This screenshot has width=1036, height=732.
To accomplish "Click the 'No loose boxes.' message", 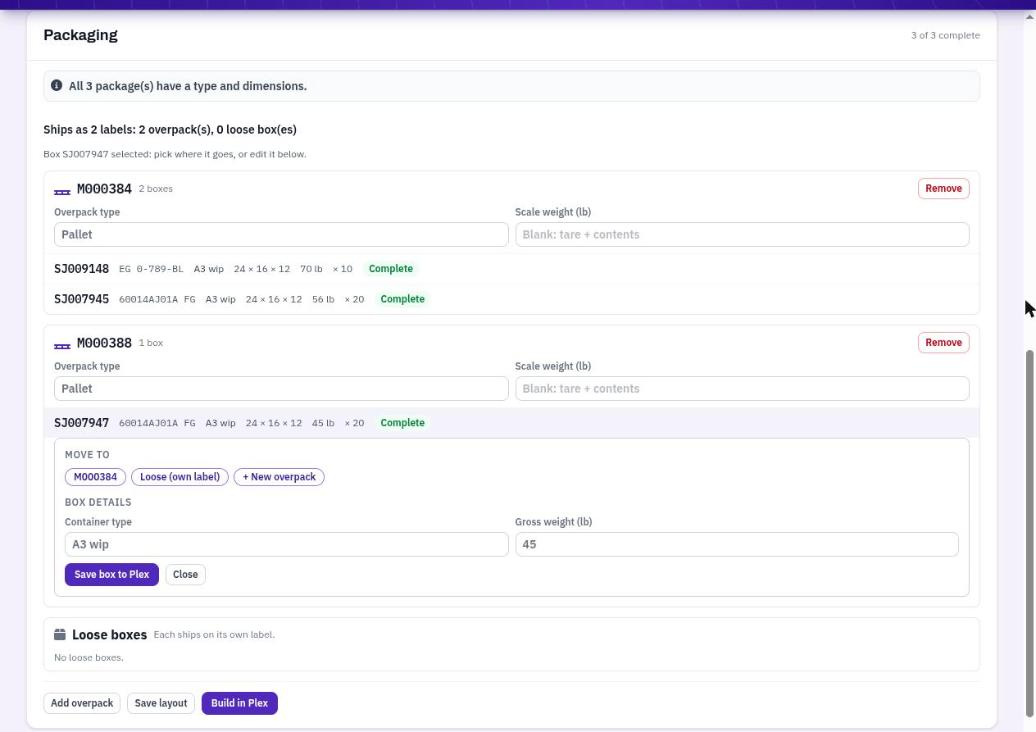I will (x=89, y=658).
